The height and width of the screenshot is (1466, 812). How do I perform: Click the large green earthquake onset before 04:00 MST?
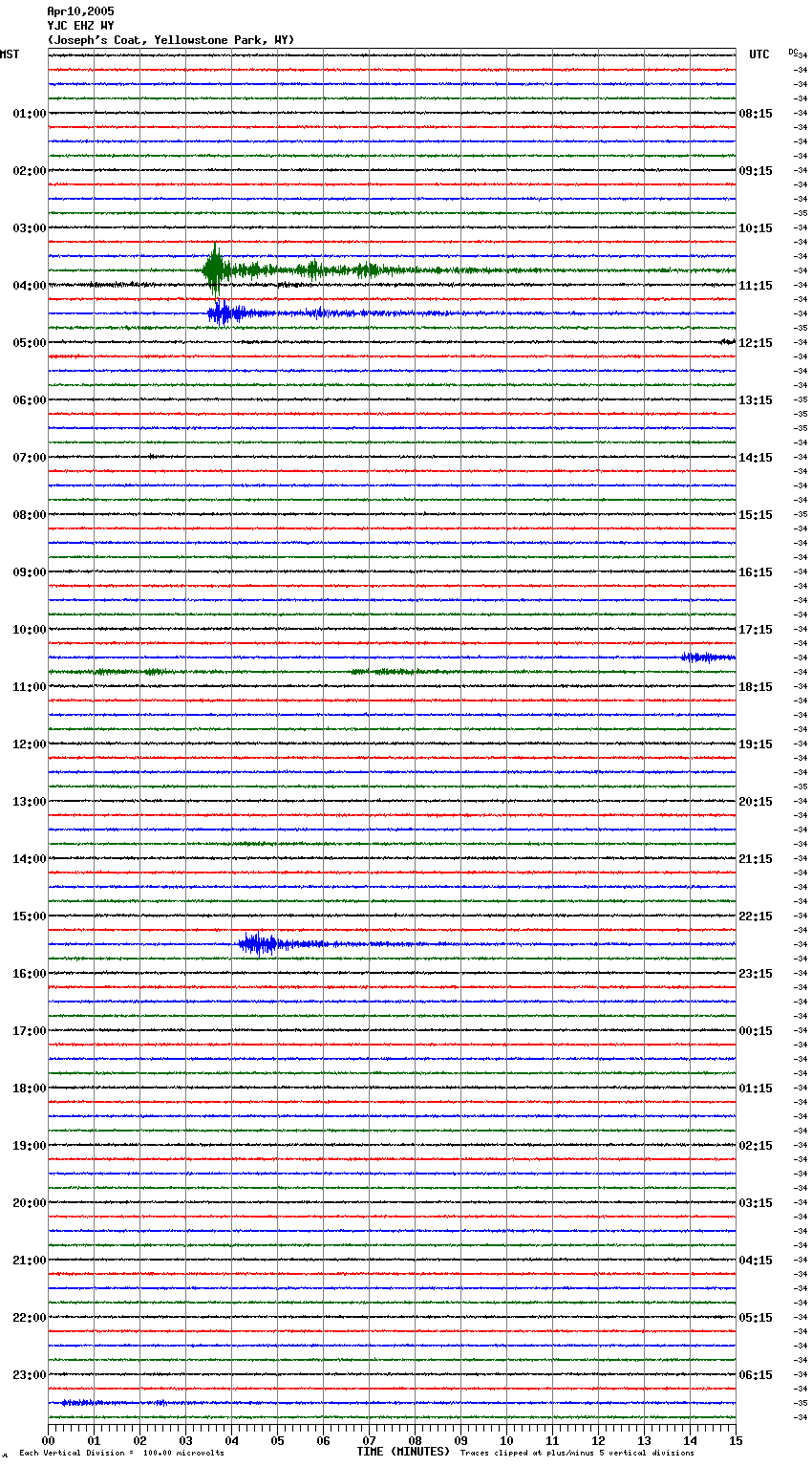click(x=214, y=270)
